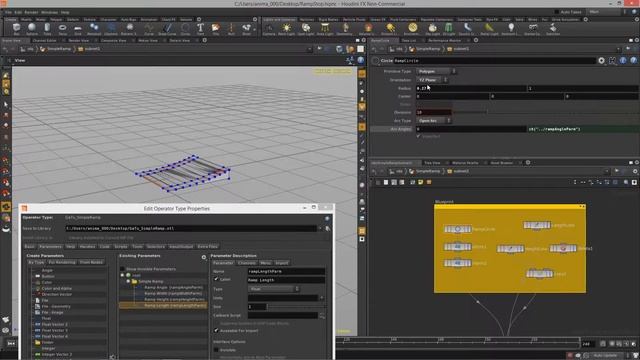Toggle Available For Import checkbox
The image size is (640, 360).
(x=216, y=331)
